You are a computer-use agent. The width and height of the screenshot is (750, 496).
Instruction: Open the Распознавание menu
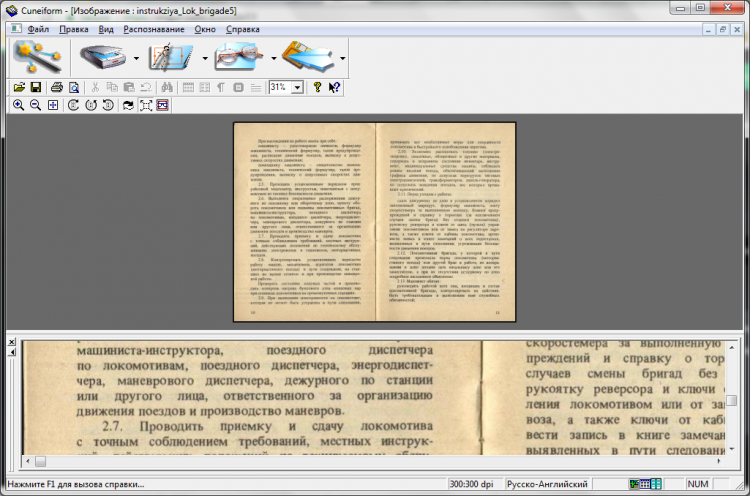pos(154,29)
